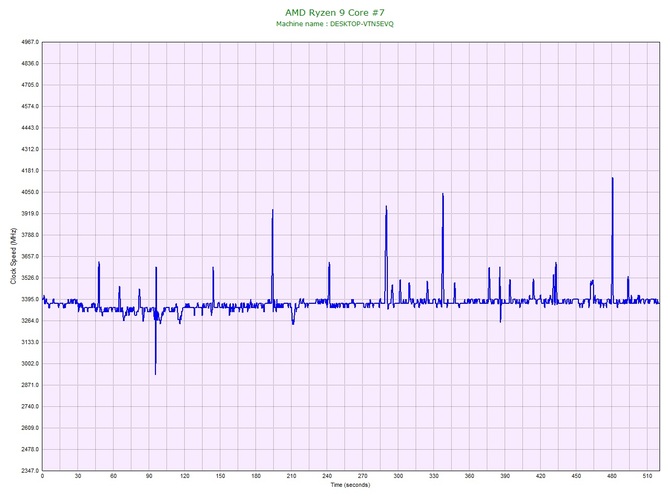
Task: Click the 270 tick on time axis
Action: coord(362,476)
